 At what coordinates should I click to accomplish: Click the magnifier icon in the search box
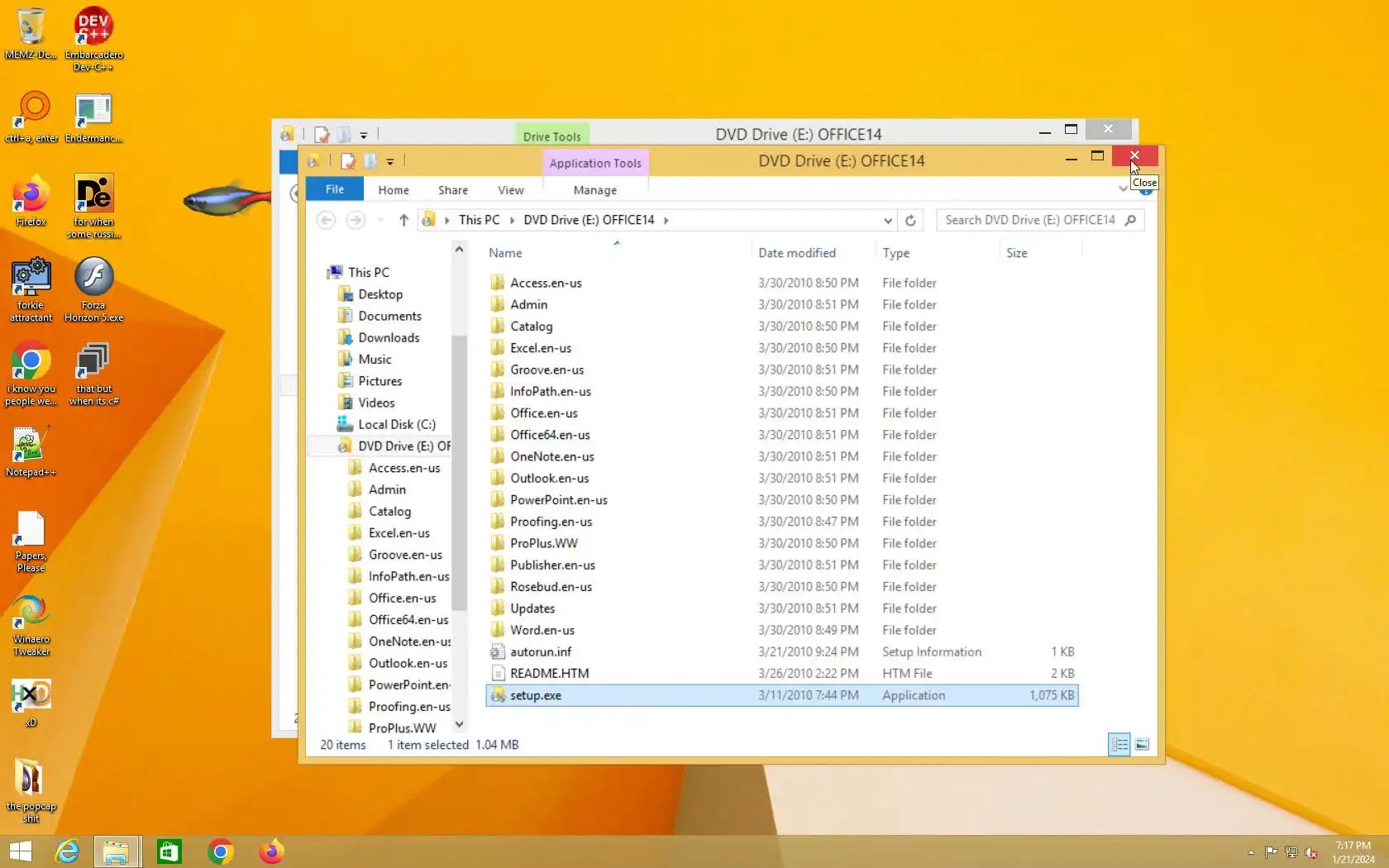point(1130,220)
